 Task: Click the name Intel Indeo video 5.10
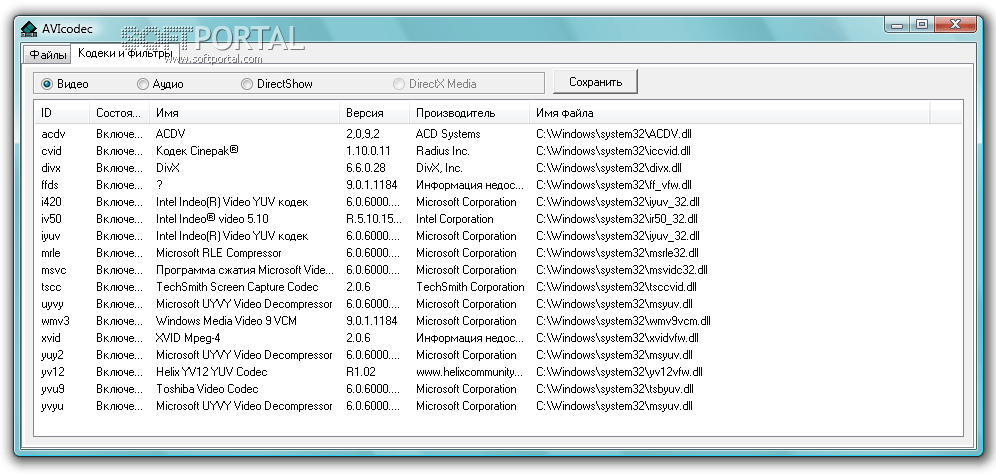click(x=212, y=219)
